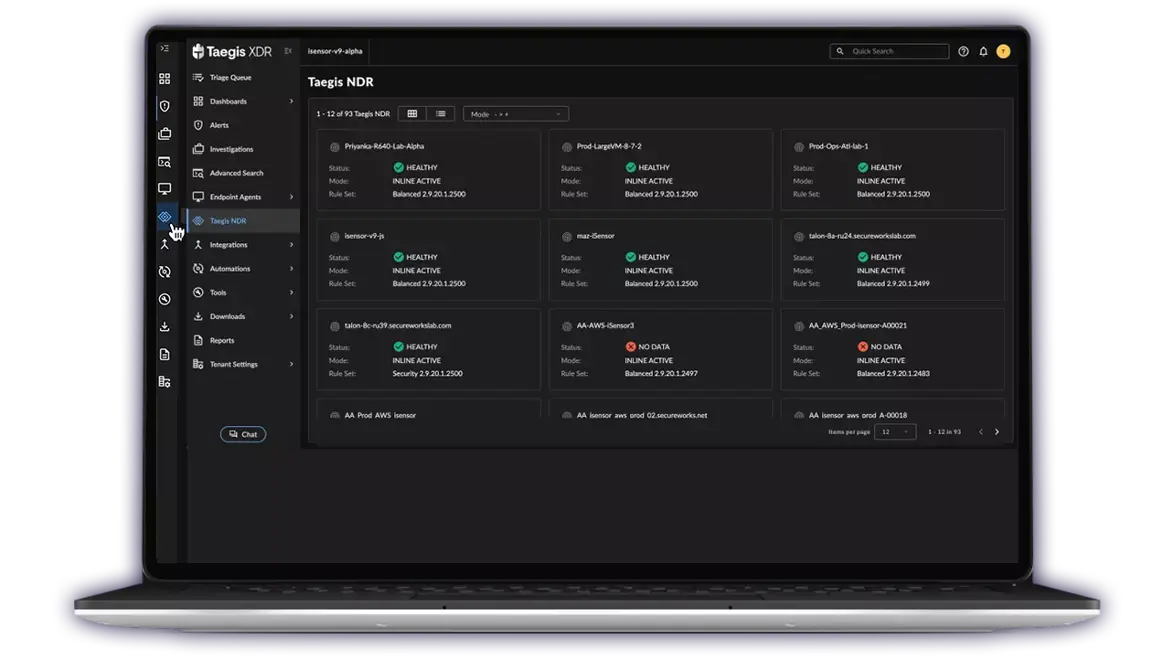Image resolution: width=1174 pixels, height=660 pixels.
Task: Open Investigations briefcase icon in rail
Action: pos(165,134)
